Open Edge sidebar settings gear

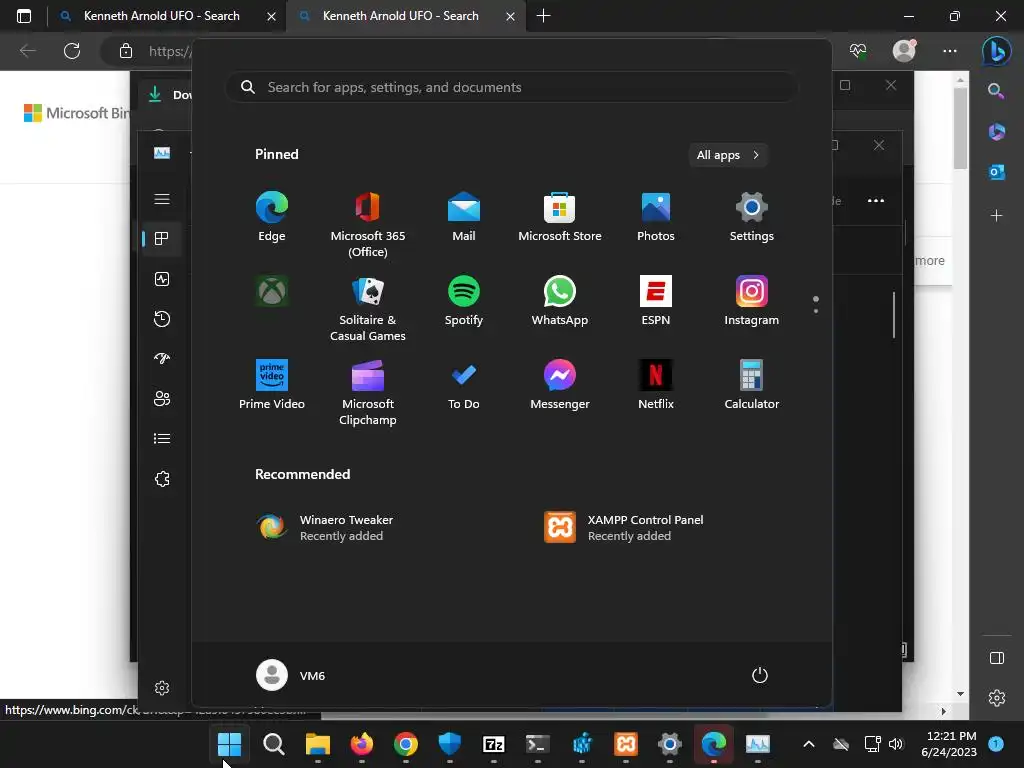[x=997, y=698]
